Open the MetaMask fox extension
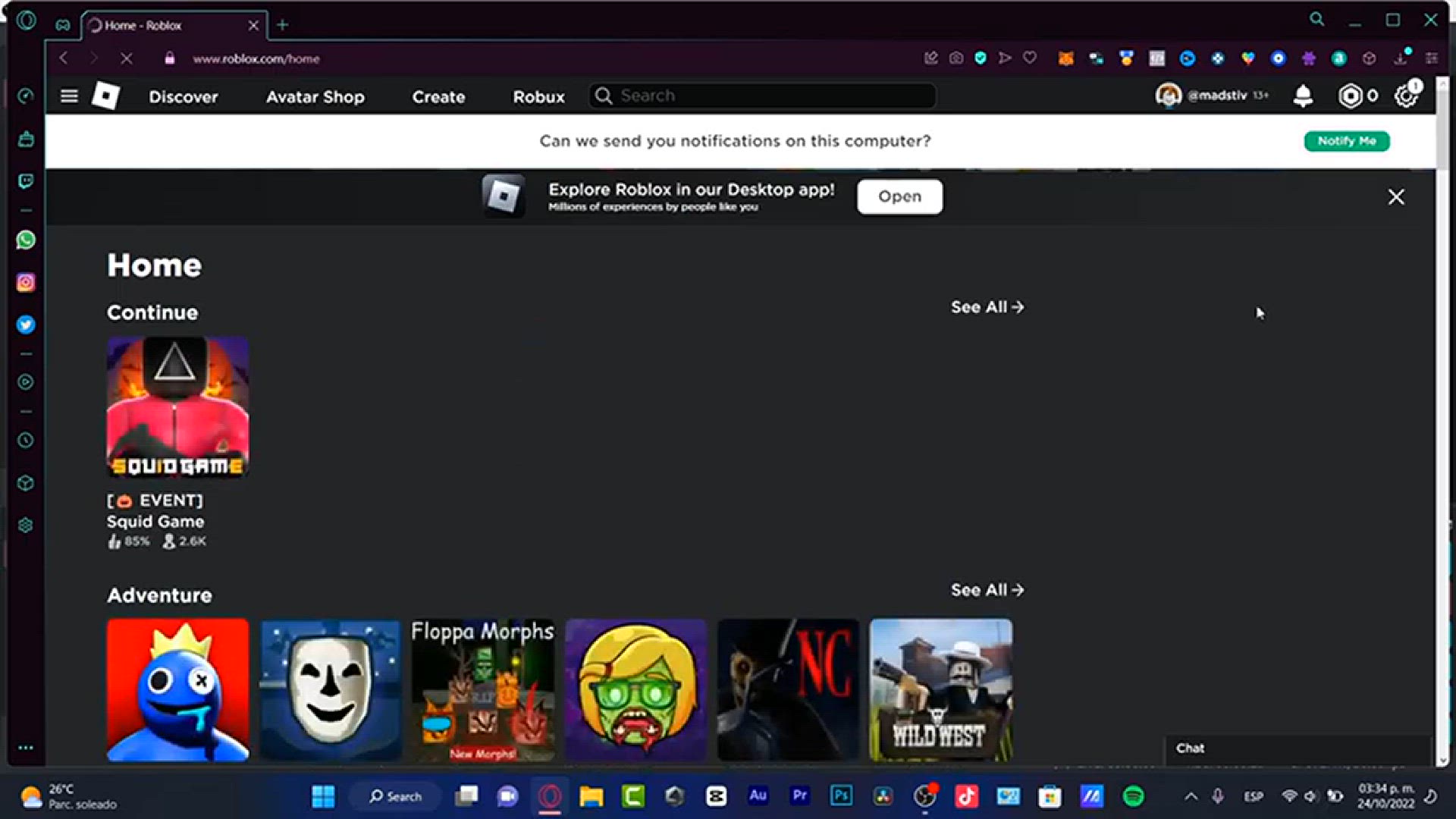The width and height of the screenshot is (1456, 819). 1066,58
